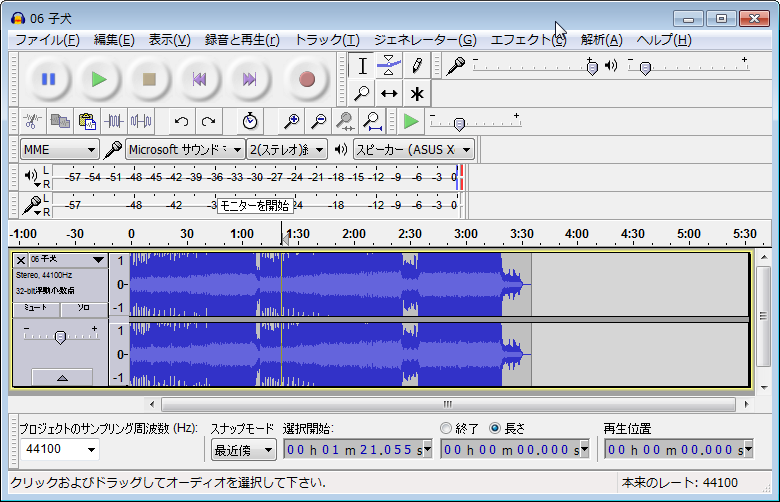780x502 pixels.
Task: Select the Envelope tool
Action: [x=389, y=66]
